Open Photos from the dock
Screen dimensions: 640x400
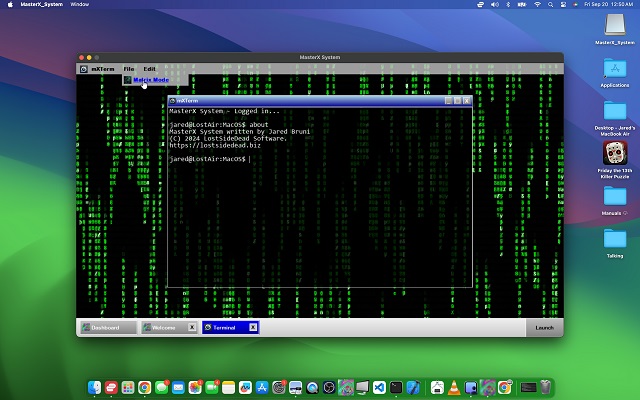tap(195, 387)
